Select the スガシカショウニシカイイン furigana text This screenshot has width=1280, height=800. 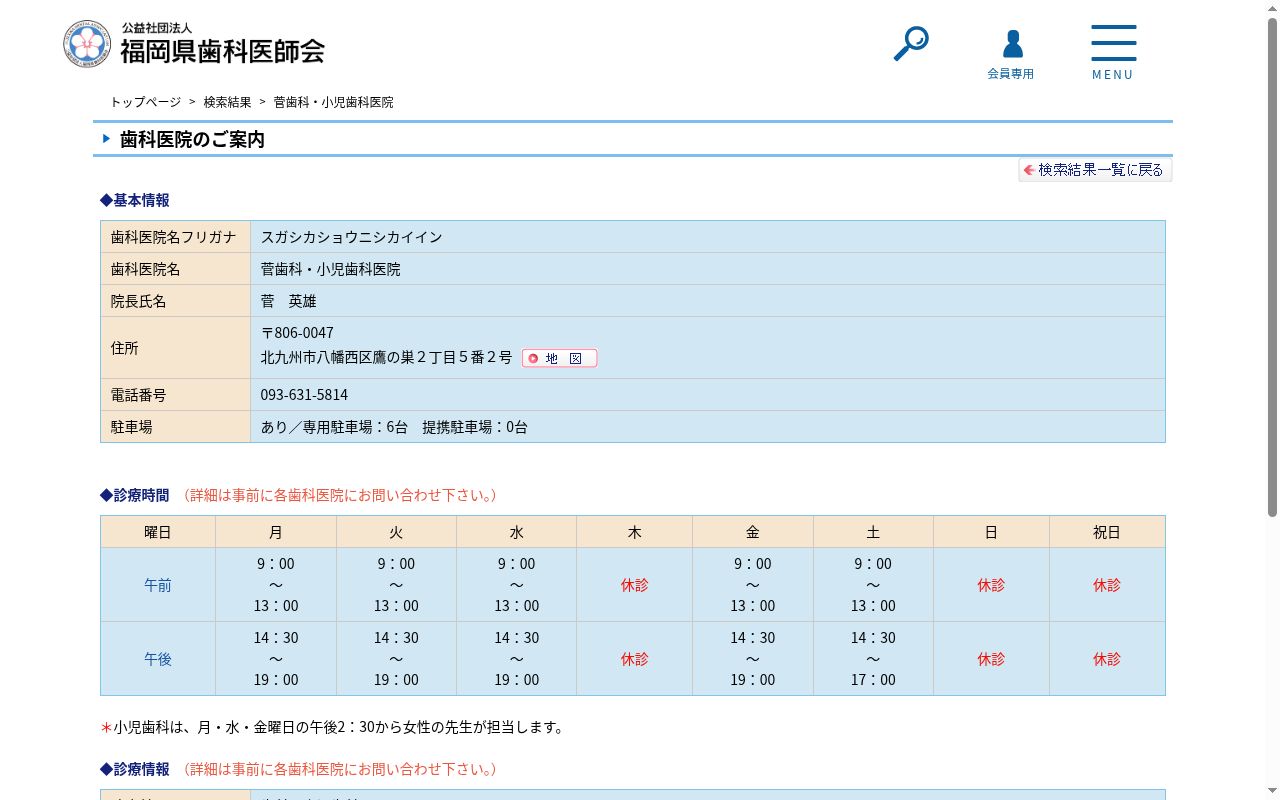coord(351,237)
